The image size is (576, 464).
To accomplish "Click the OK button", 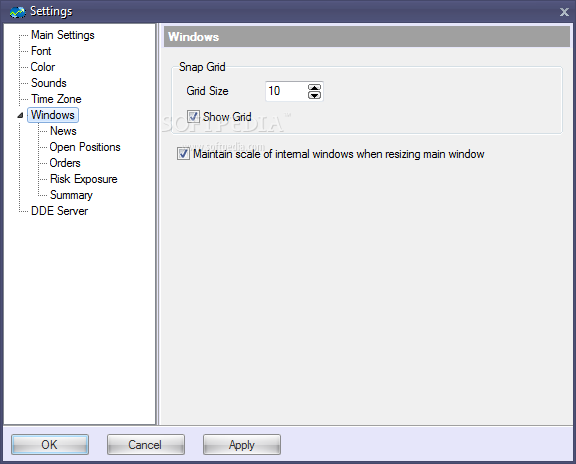I will [50, 445].
